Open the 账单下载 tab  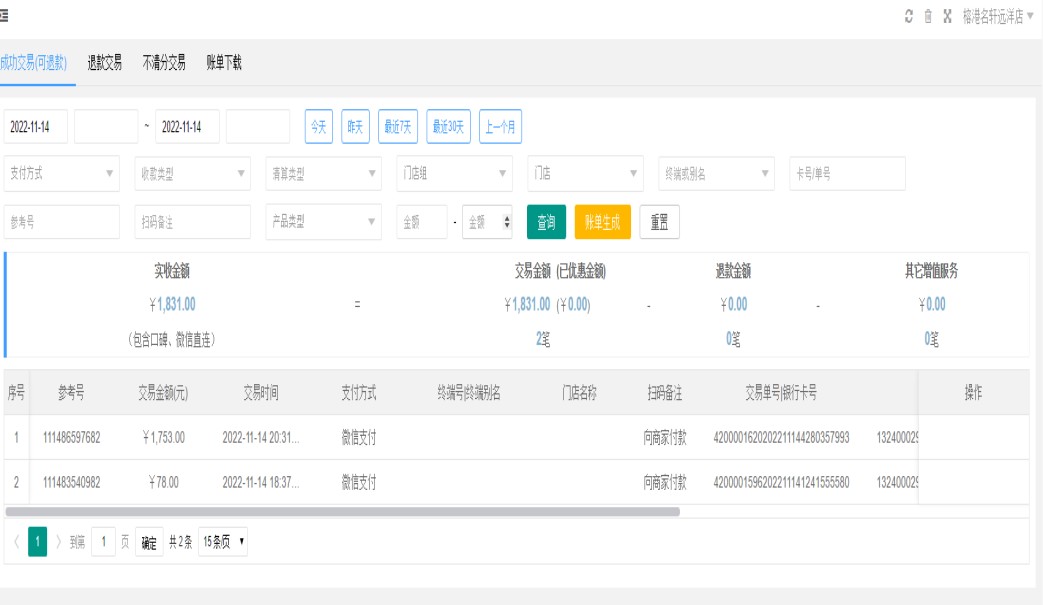(x=224, y=63)
